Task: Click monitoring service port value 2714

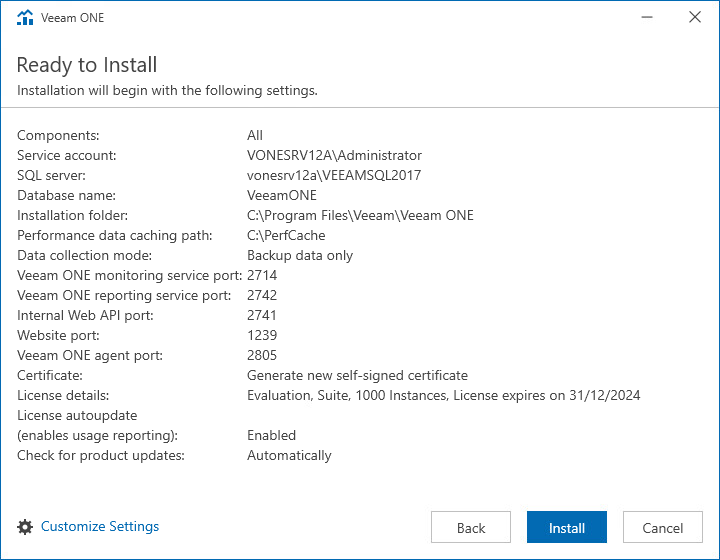Action: (262, 275)
